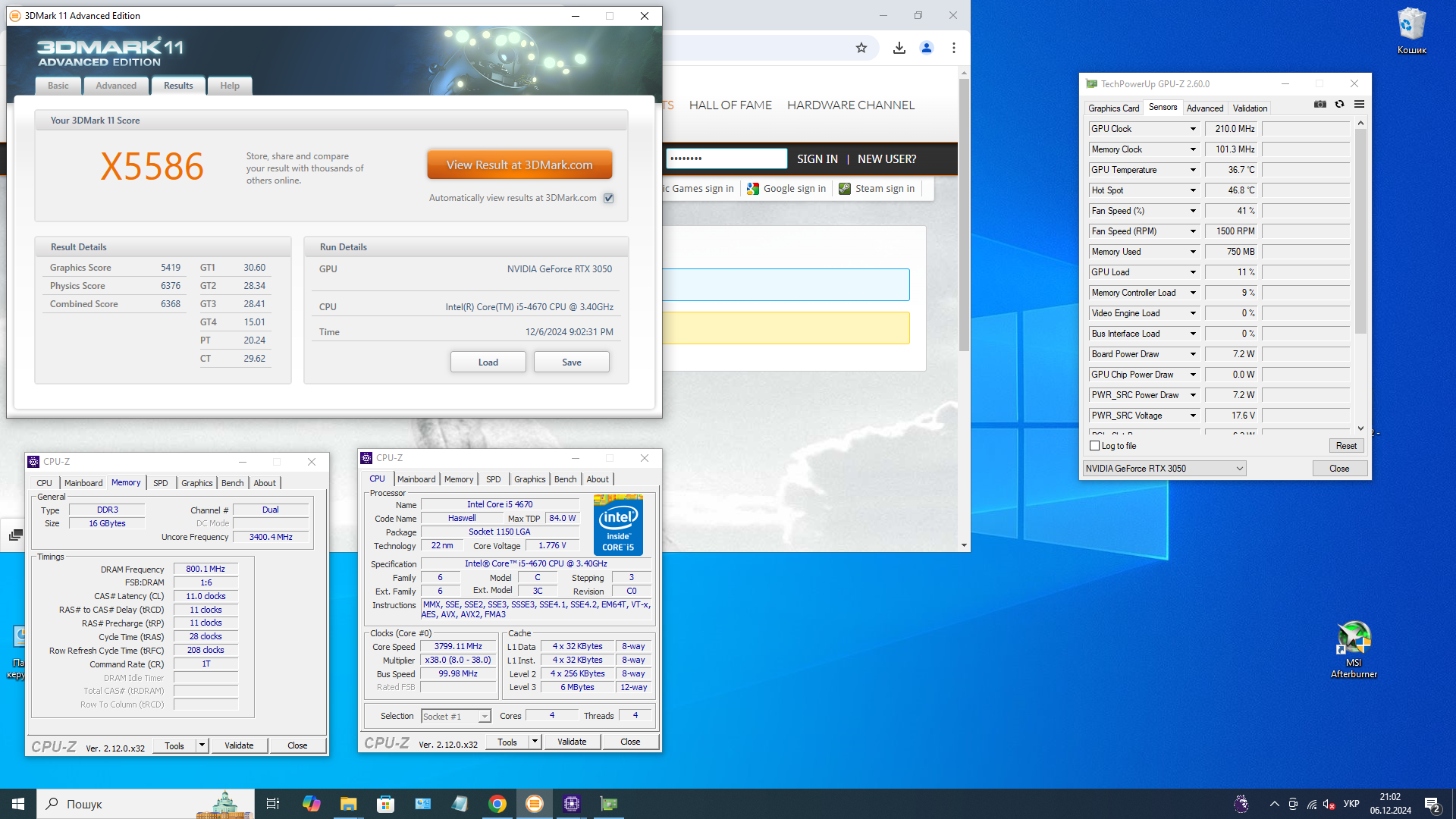Open NVIDIA GeForce RTX 3050 selector
This screenshot has height=819, width=1456.
click(x=1164, y=469)
